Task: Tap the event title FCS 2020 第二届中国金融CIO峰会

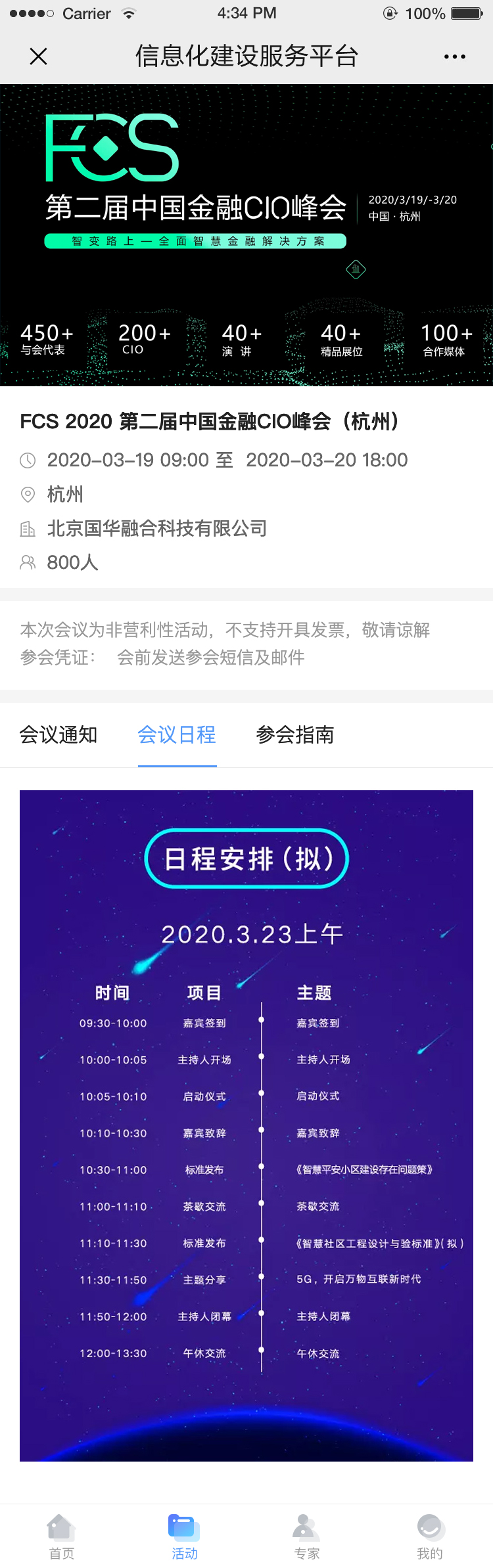Action: (x=209, y=422)
